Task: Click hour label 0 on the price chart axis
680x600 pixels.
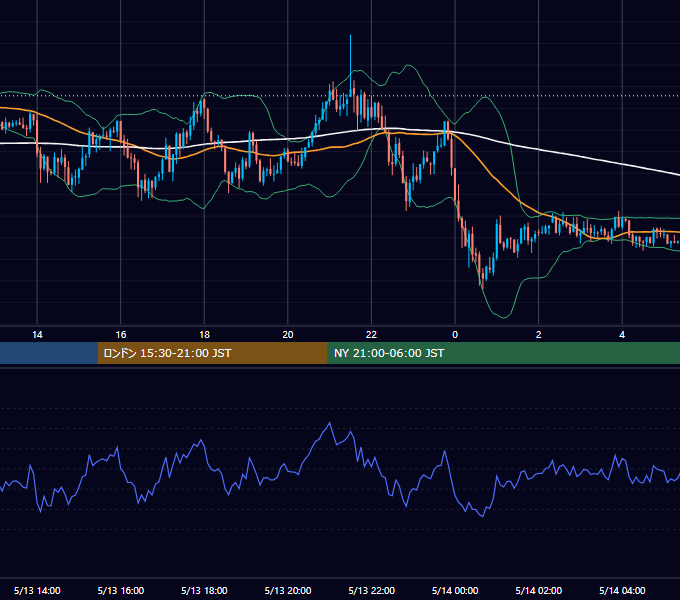Action: (455, 335)
